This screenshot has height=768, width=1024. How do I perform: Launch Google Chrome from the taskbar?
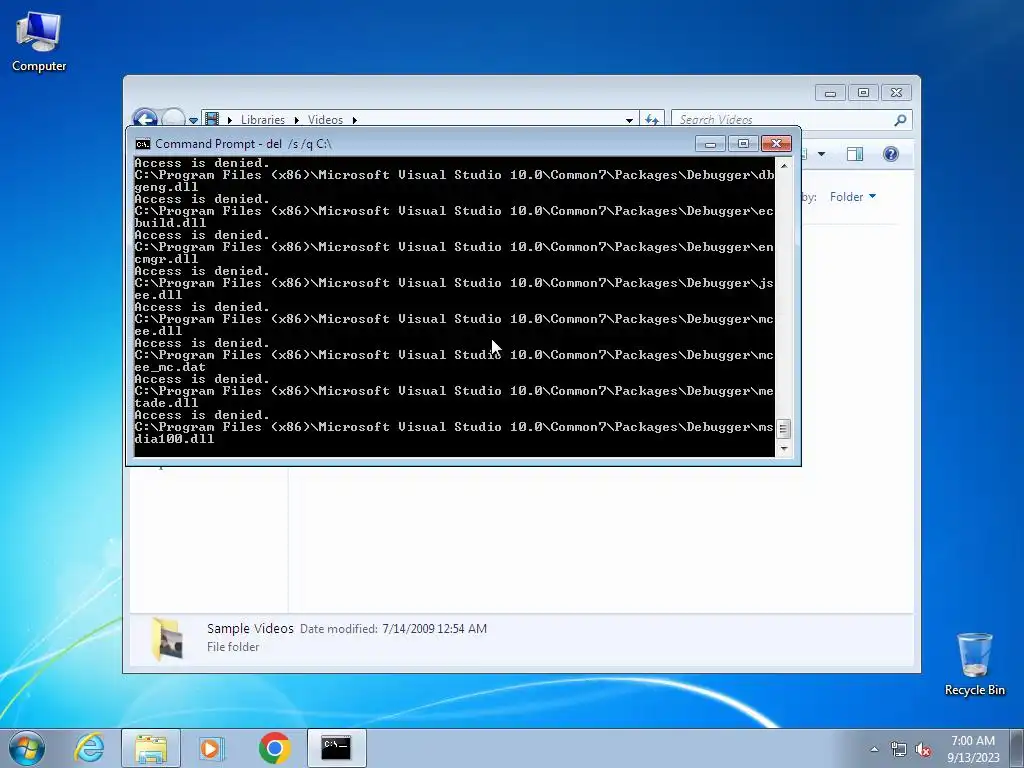[274, 748]
